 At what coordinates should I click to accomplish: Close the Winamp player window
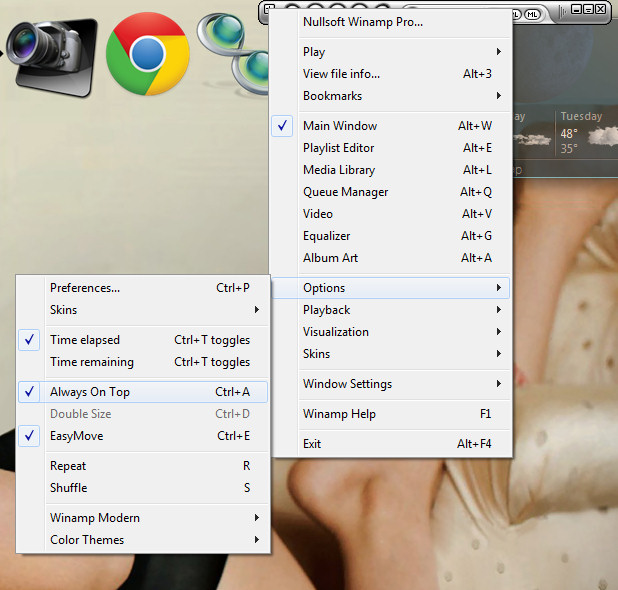tap(601, 9)
